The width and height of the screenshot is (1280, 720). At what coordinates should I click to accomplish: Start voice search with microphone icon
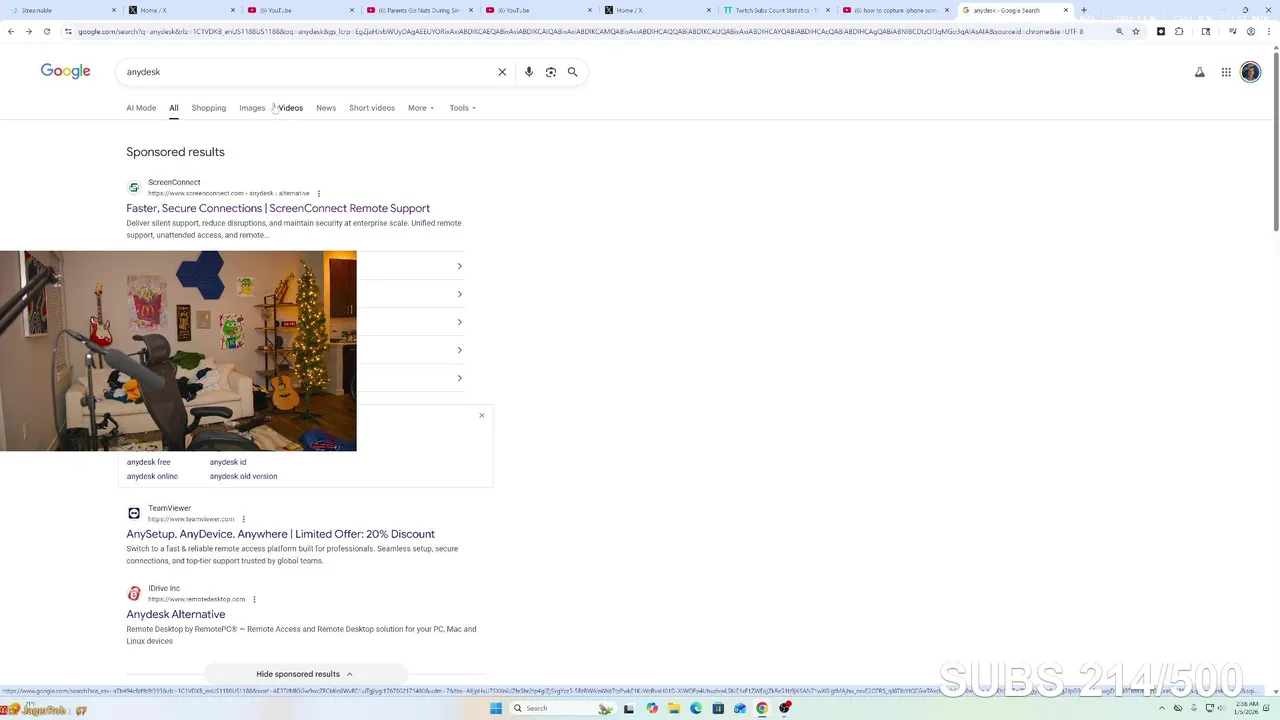(x=528, y=72)
